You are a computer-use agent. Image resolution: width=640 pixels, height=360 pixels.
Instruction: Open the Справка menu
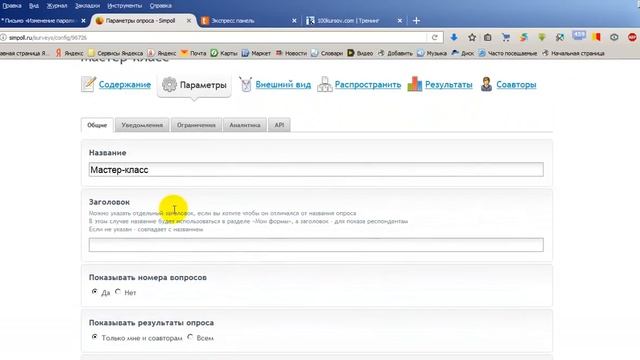160,6
